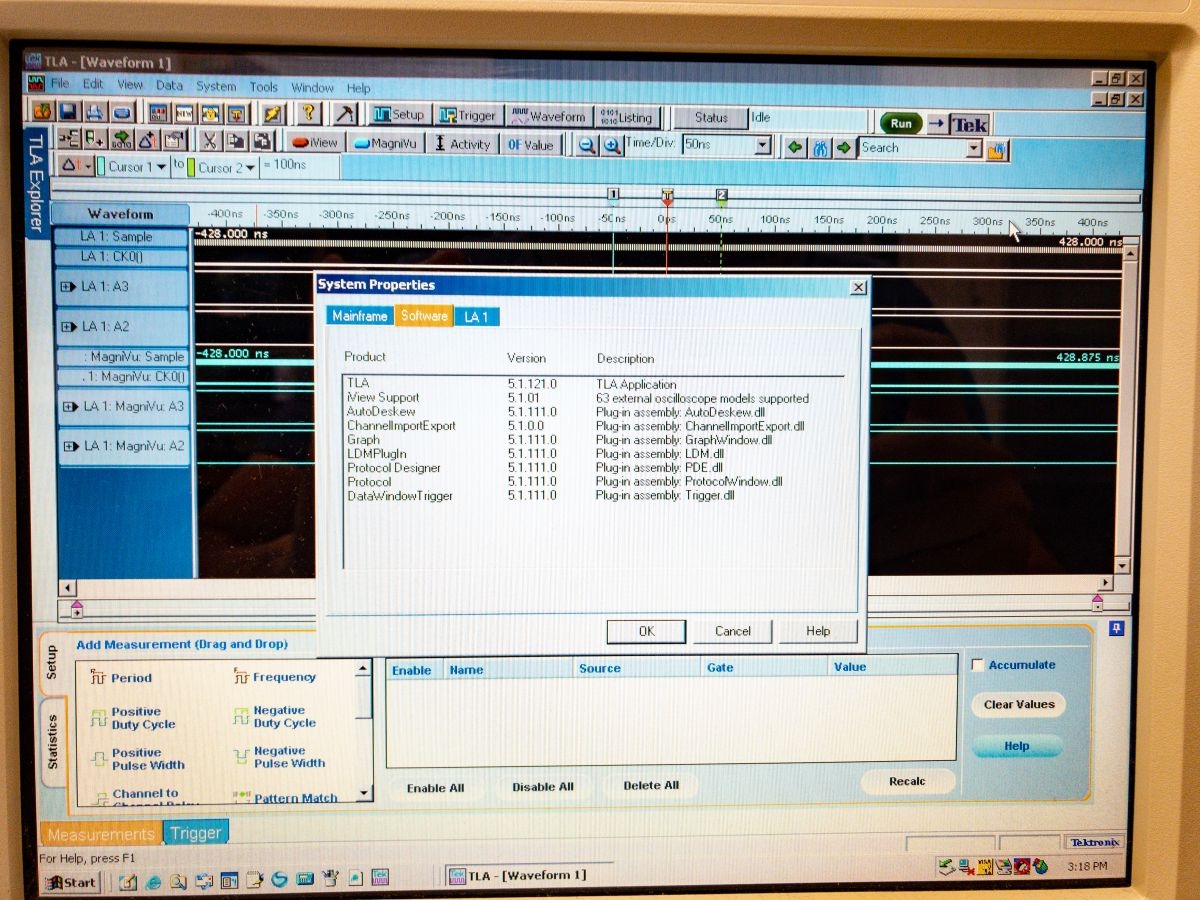Screen dimensions: 1200x900
Task: Toggle the iView button
Action: click(x=315, y=143)
